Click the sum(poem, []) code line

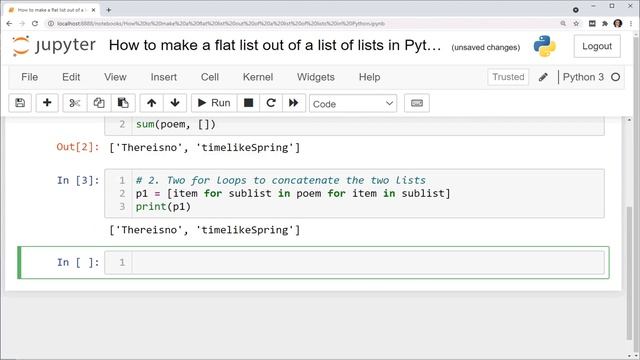[176, 124]
